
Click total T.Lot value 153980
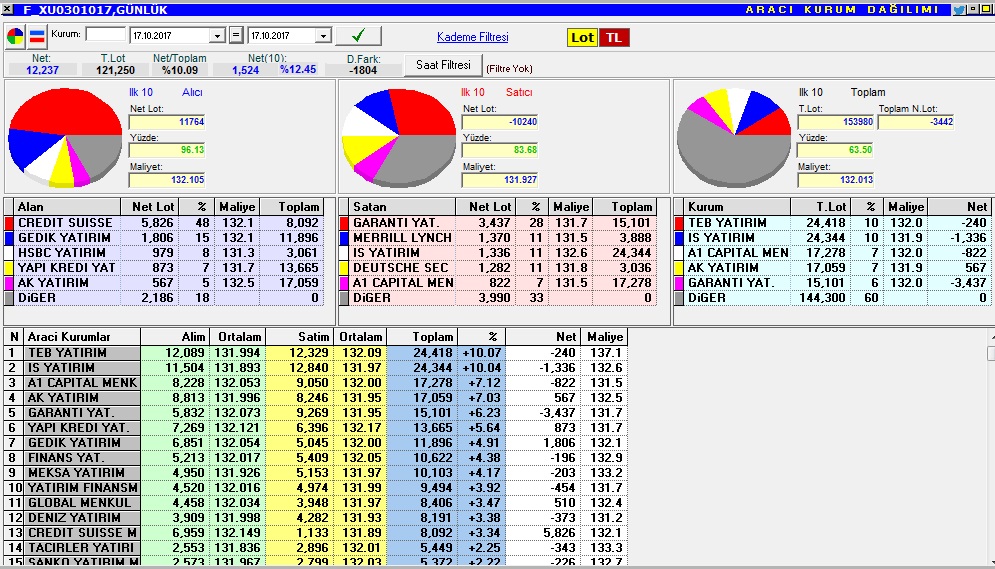pyautogui.click(x=836, y=122)
